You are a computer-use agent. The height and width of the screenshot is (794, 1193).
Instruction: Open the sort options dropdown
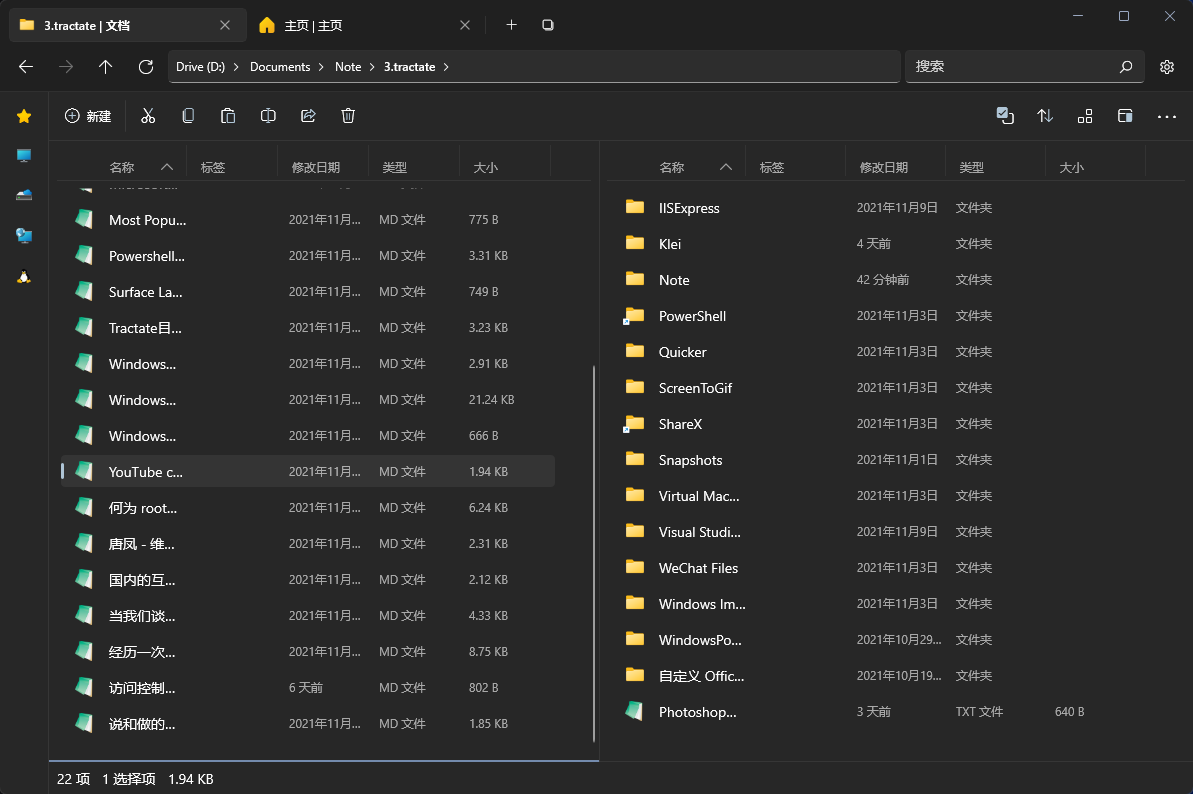tap(1045, 116)
